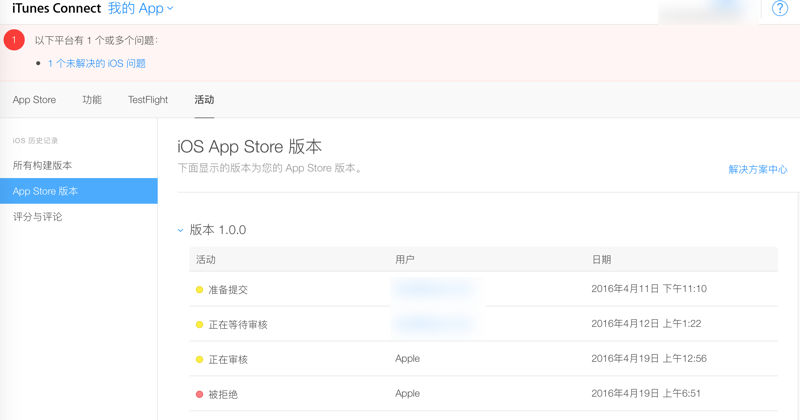Click the red dot beside 被拒绝
The height and width of the screenshot is (420, 800).
200,394
